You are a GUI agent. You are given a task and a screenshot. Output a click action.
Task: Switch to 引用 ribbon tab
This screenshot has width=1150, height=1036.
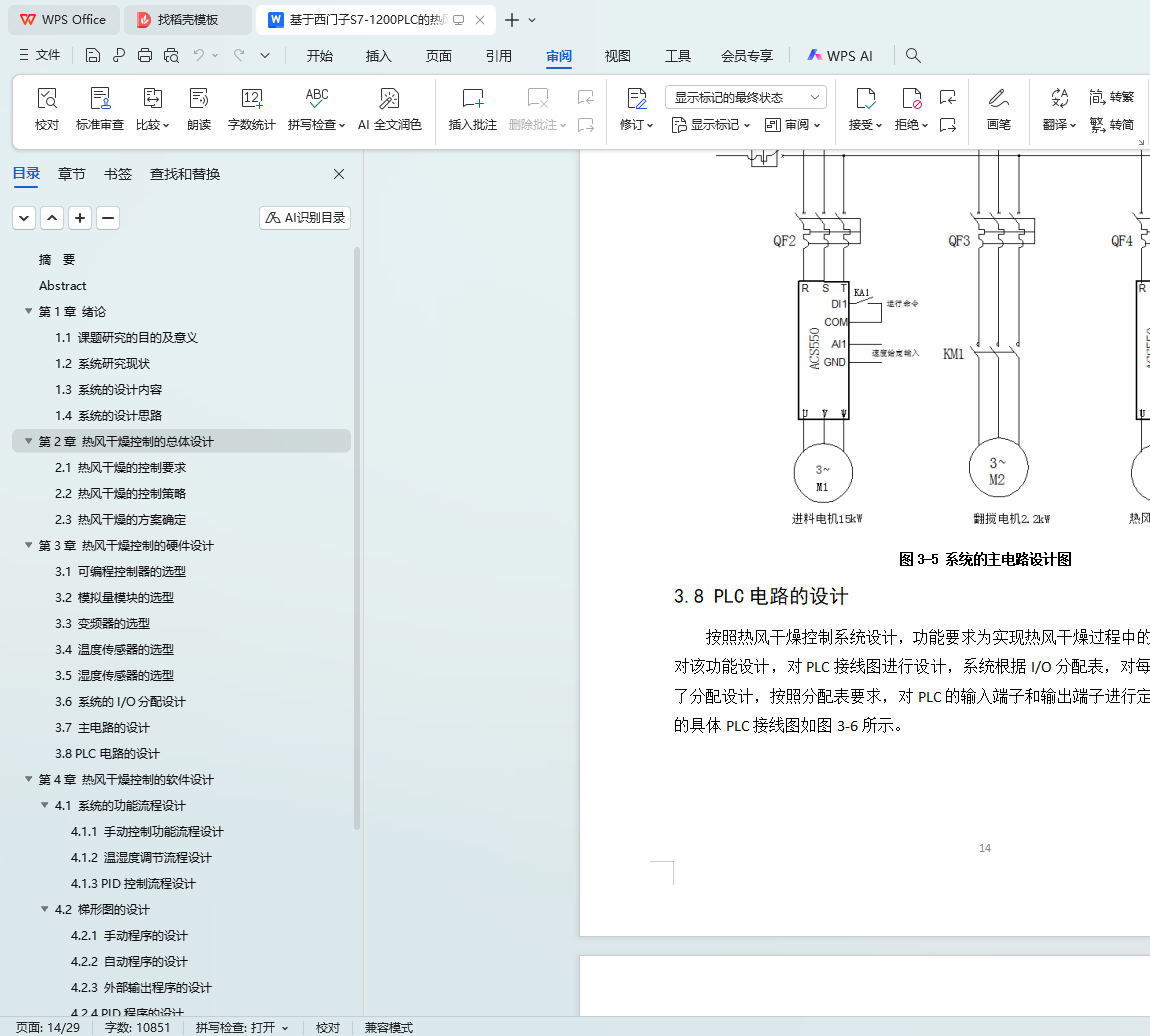[499, 56]
